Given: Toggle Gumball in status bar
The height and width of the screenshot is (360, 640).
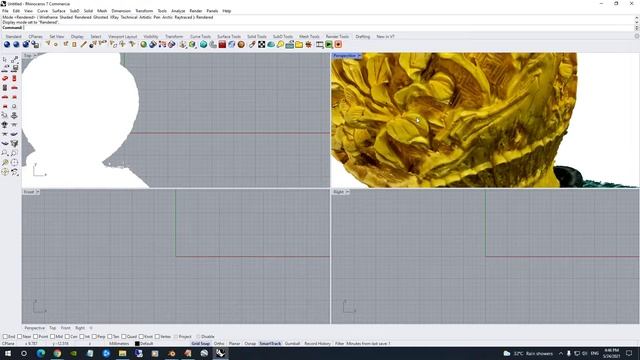Looking at the screenshot, I should coord(292,344).
